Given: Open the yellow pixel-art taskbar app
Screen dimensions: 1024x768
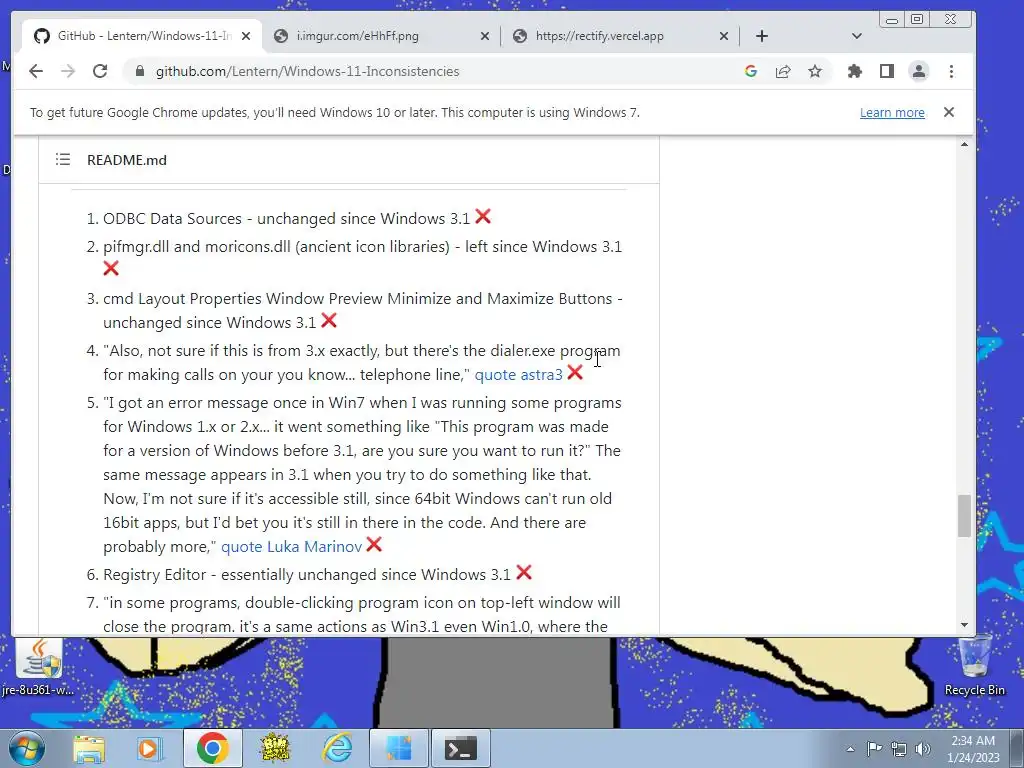Looking at the screenshot, I should pos(275,748).
